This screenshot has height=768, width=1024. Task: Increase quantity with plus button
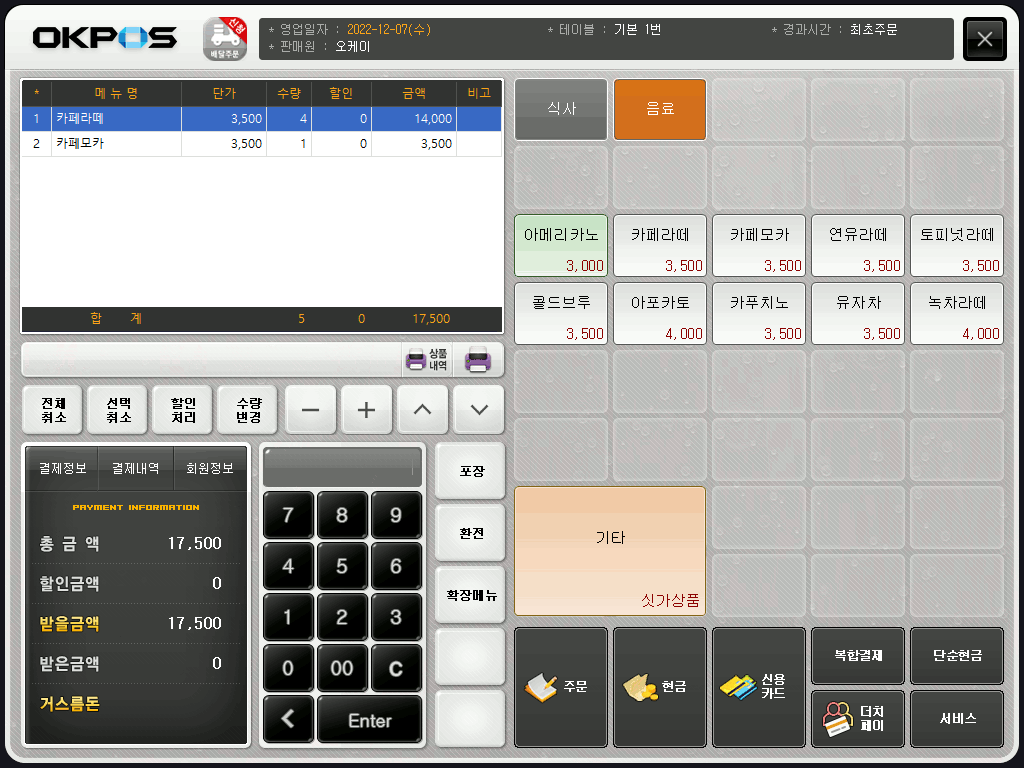coord(366,410)
